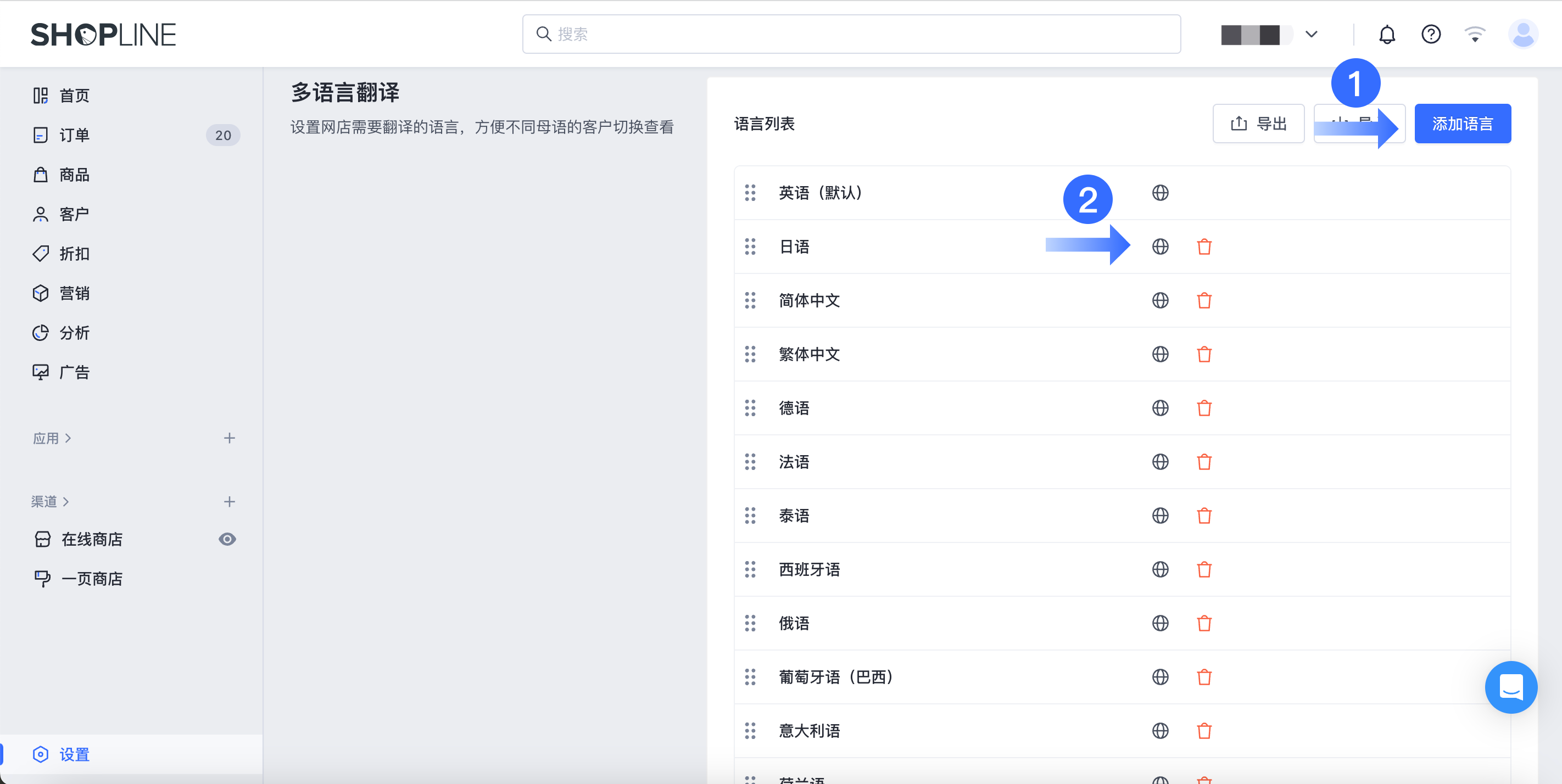
Task: Click the user avatar icon
Action: coord(1522,35)
